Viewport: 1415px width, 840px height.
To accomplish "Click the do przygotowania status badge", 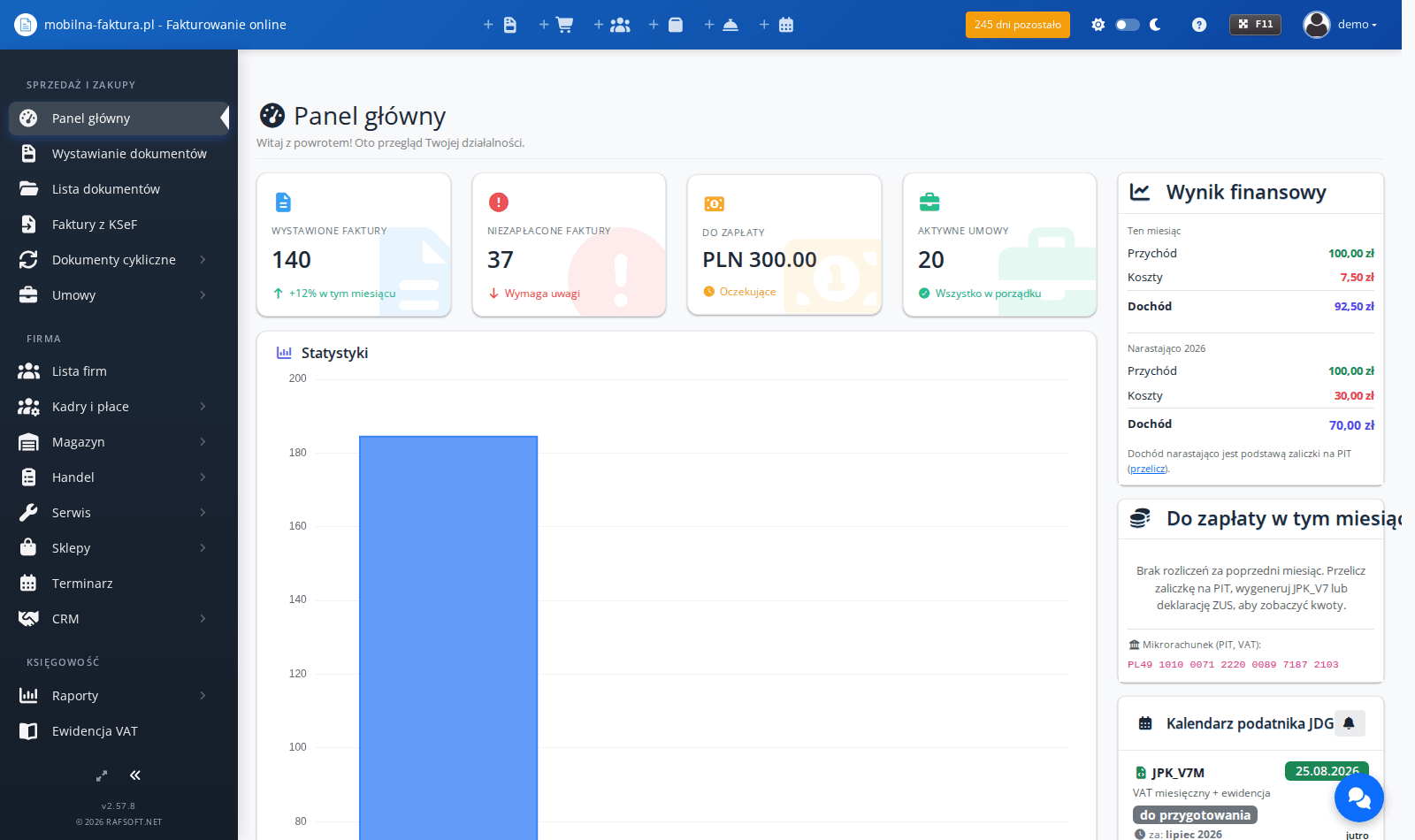I will (x=1195, y=815).
